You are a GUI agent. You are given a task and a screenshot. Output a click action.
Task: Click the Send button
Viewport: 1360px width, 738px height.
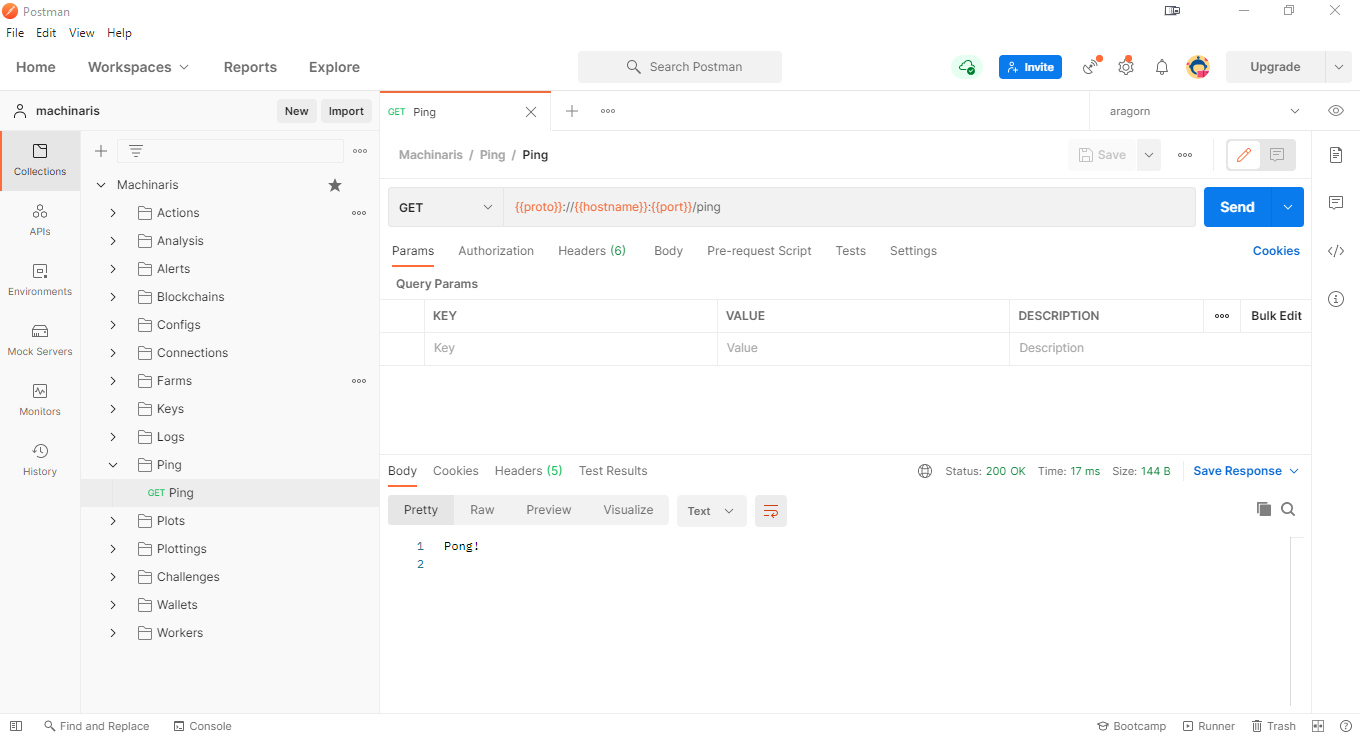[1237, 207]
